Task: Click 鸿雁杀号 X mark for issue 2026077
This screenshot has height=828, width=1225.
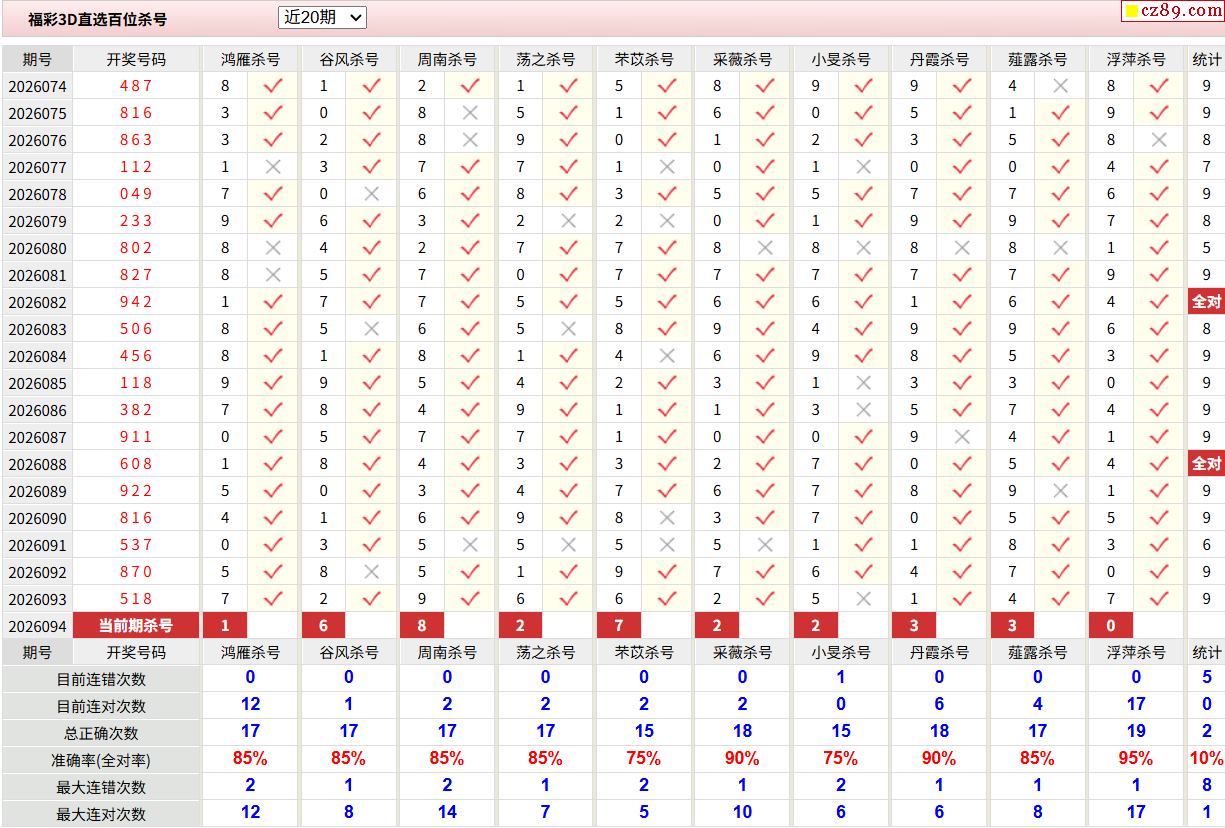Action: coord(272,167)
